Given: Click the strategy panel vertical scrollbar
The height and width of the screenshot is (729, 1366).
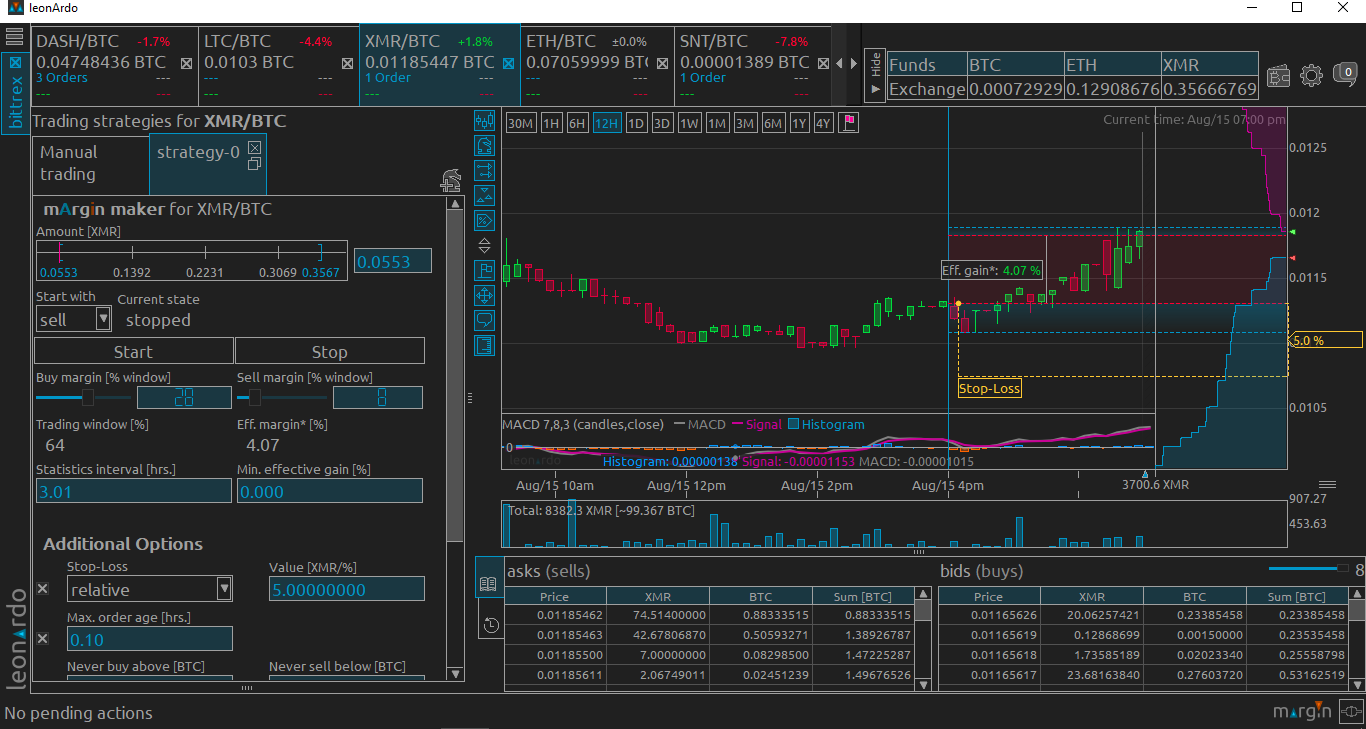Looking at the screenshot, I should (x=455, y=376).
